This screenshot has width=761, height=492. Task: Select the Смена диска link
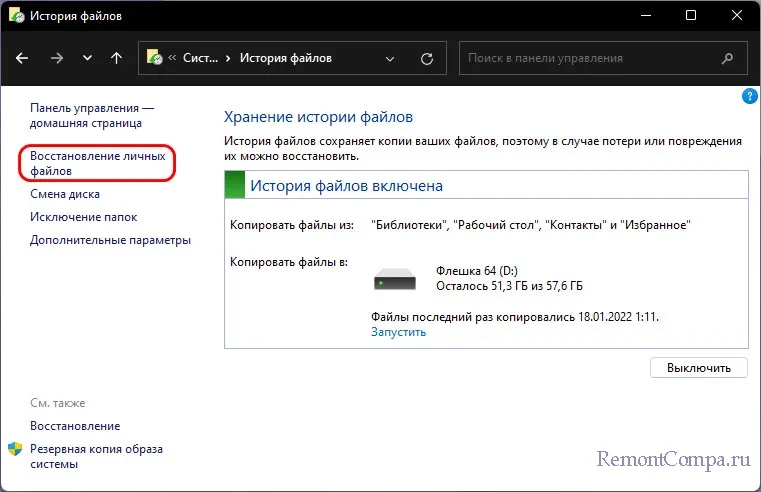click(65, 194)
